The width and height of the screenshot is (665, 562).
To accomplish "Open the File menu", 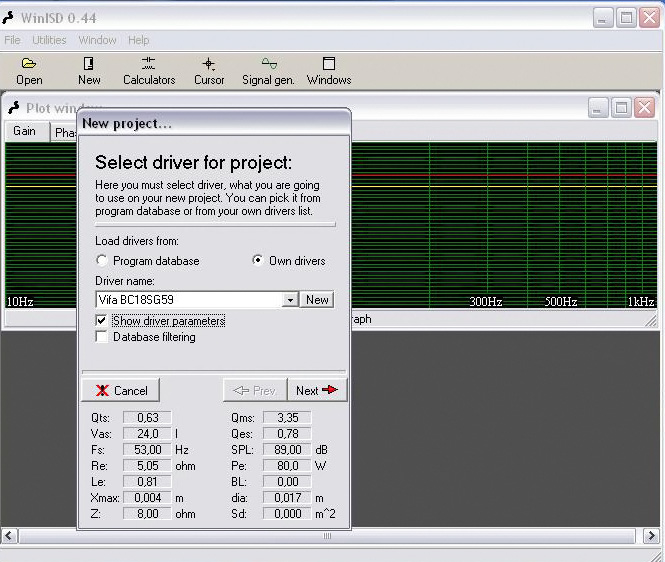I will [x=12, y=40].
